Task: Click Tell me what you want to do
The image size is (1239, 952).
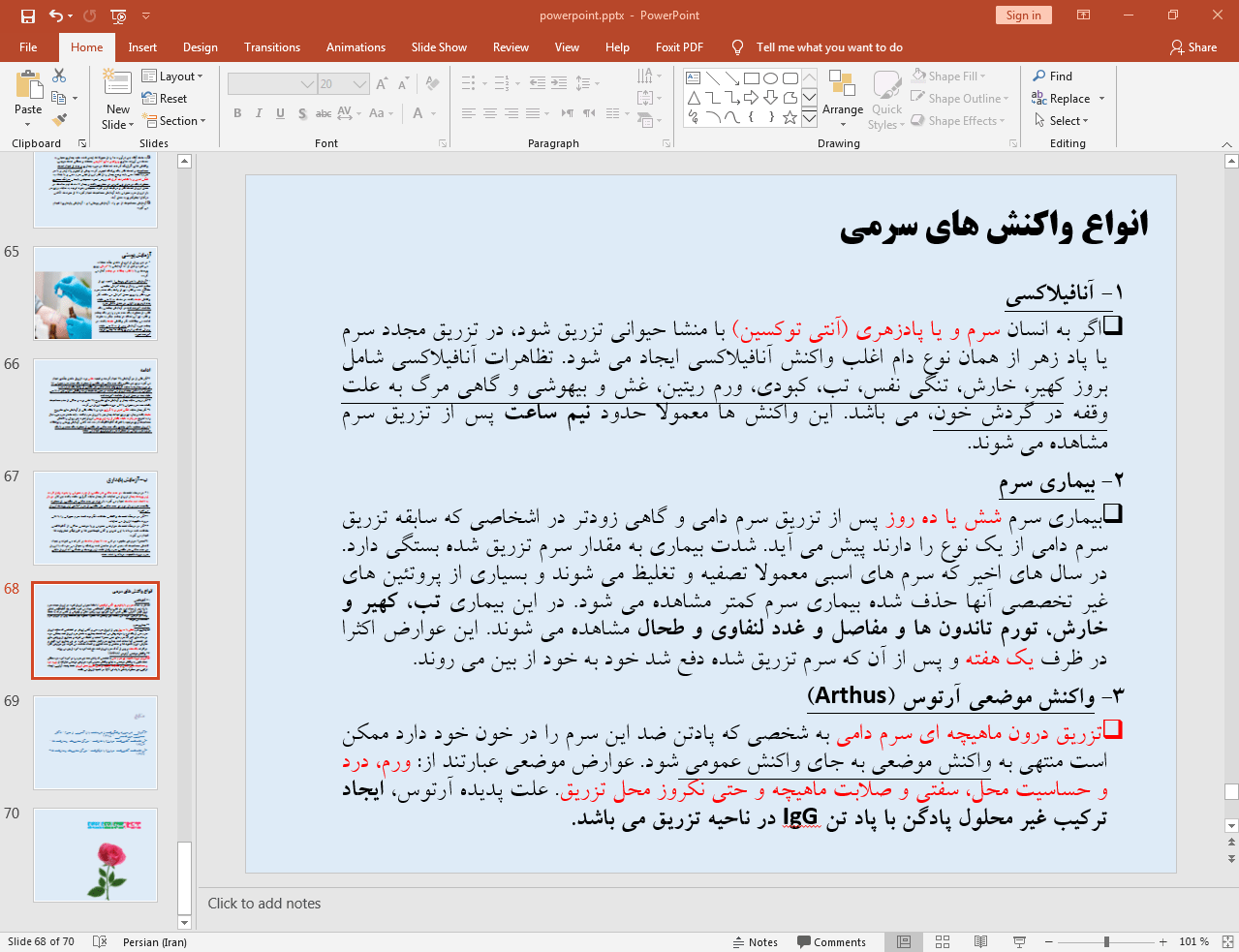Action: pyautogui.click(x=829, y=47)
